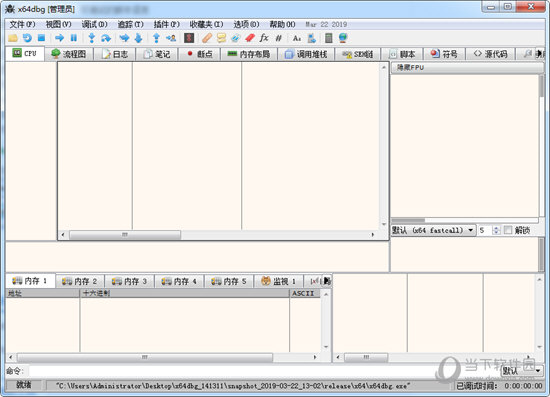Click the 地址 column header
This screenshot has width=550, height=397.
click(42, 293)
